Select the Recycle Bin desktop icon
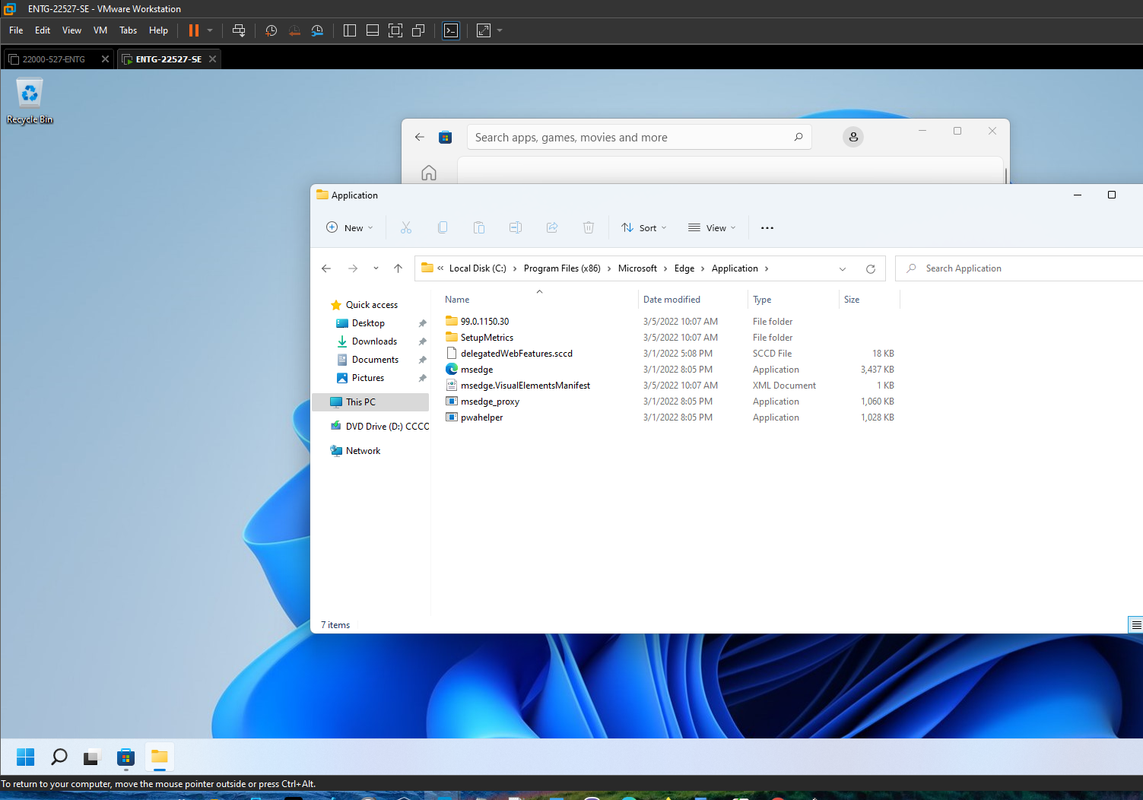The width and height of the screenshot is (1143, 800). pyautogui.click(x=30, y=102)
